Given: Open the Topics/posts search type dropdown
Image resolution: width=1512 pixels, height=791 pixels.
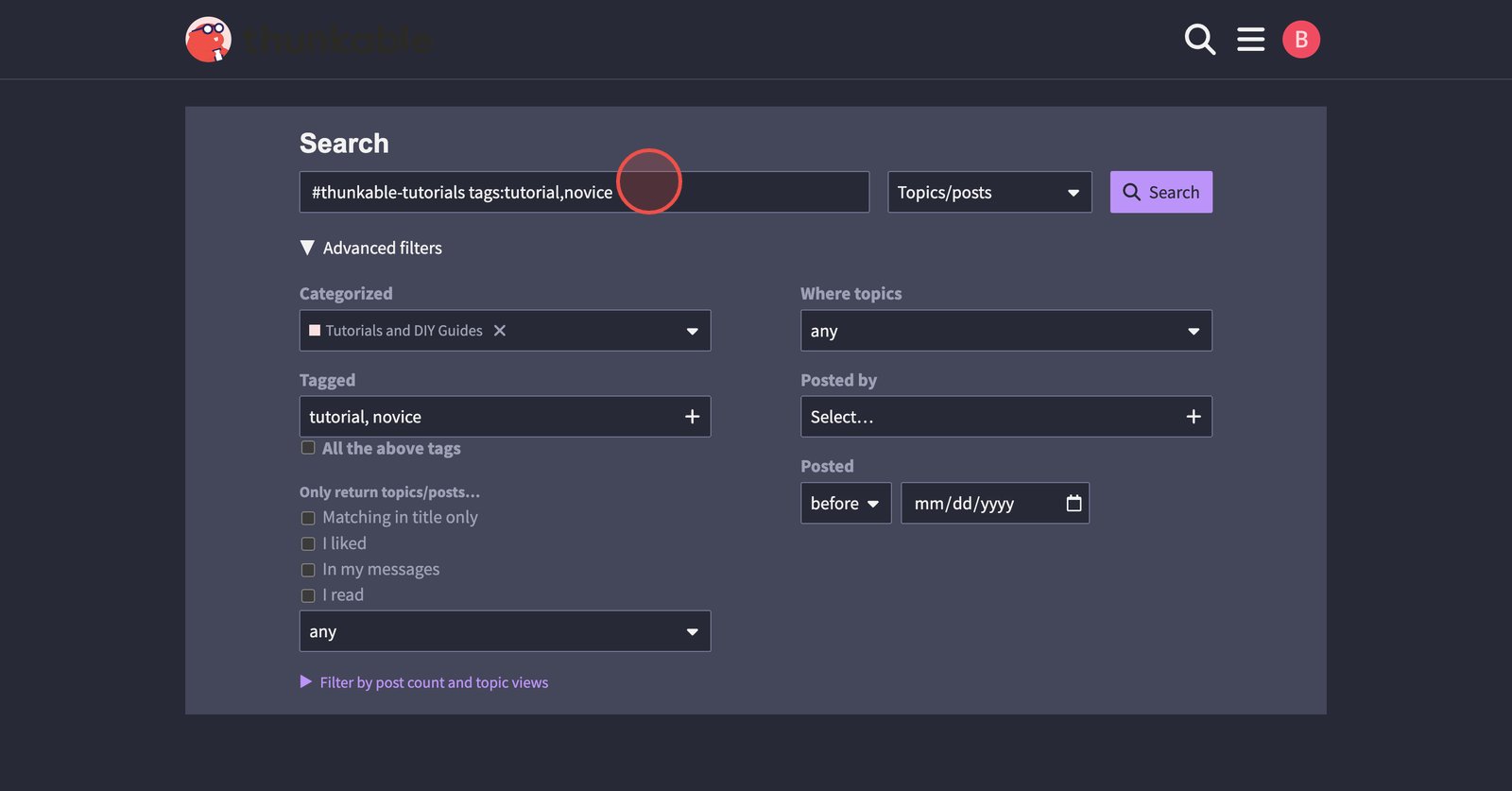Looking at the screenshot, I should (x=988, y=193).
